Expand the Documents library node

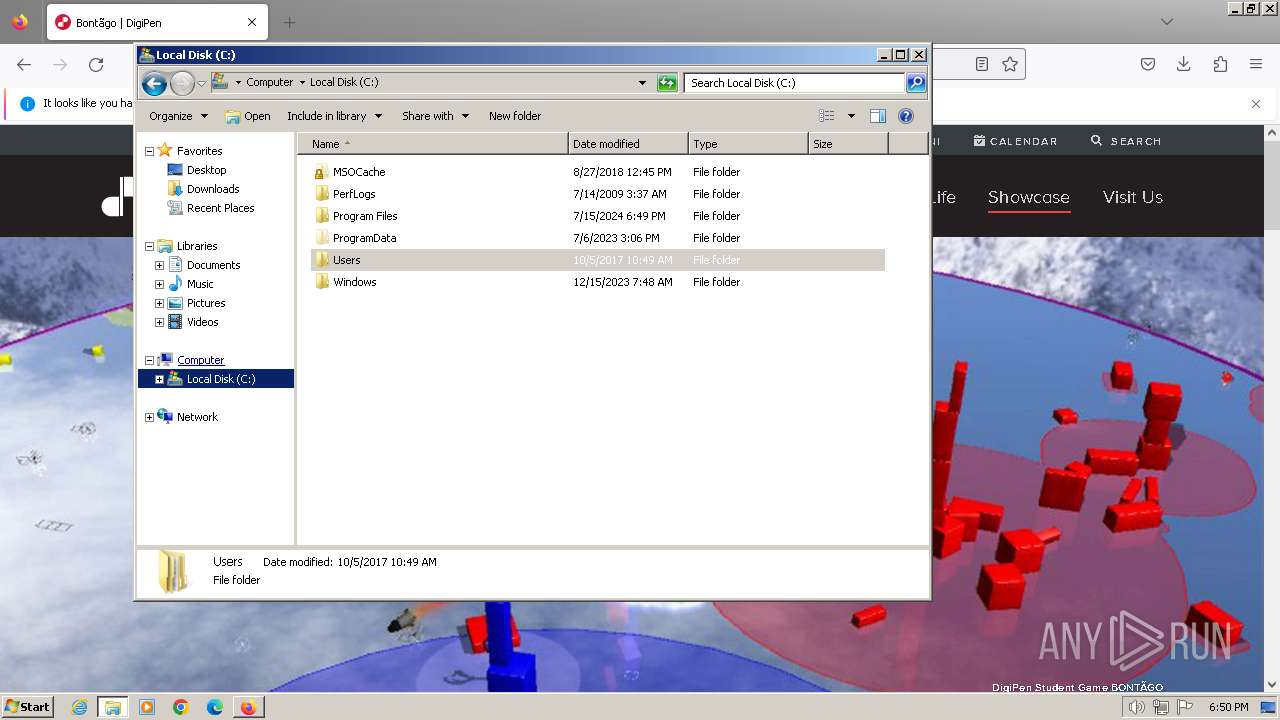[x=159, y=265]
